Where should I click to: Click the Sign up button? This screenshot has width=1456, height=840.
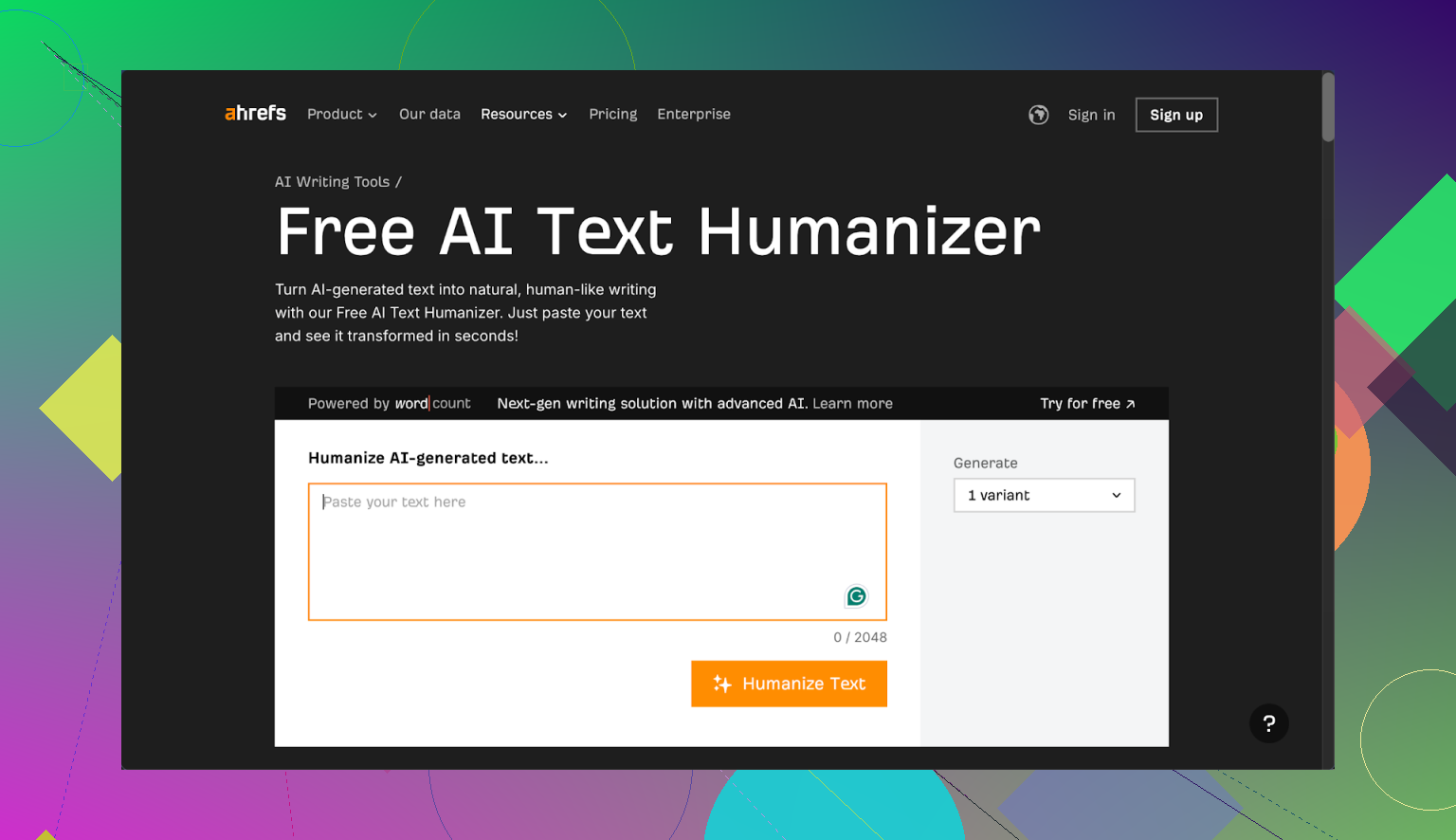1176,115
